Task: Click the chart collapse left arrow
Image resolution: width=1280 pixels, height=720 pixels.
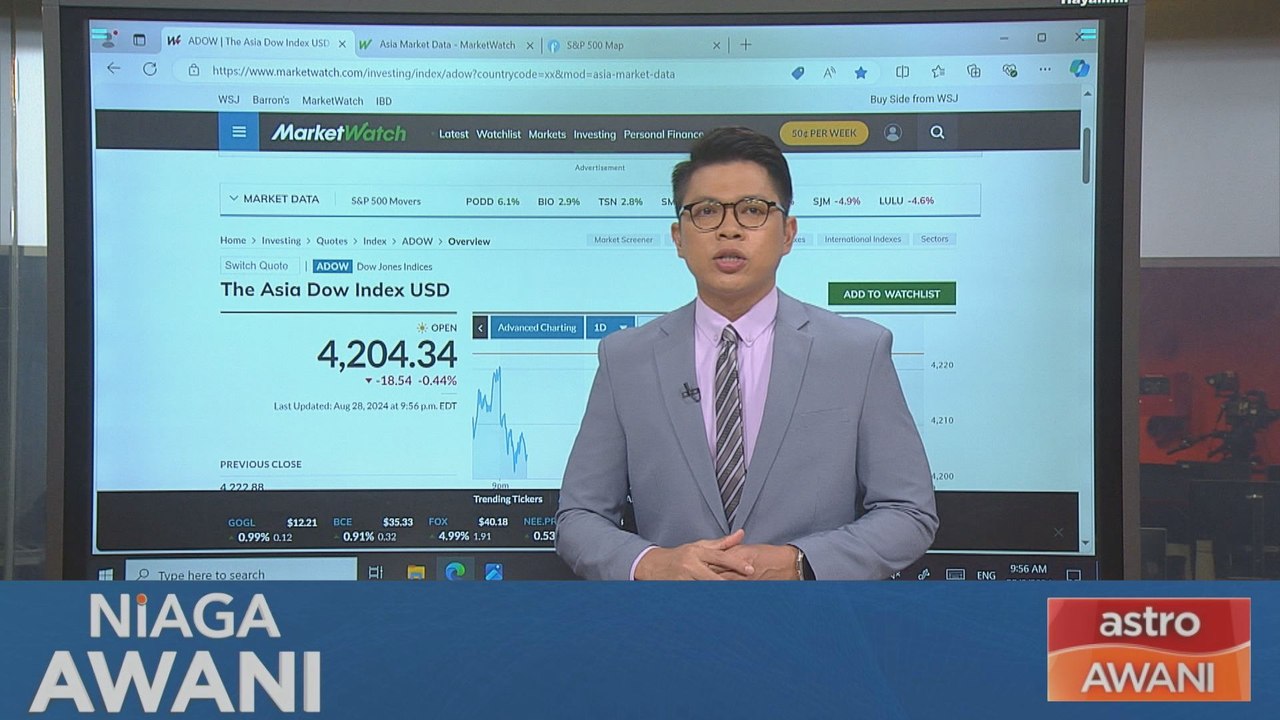Action: (480, 327)
